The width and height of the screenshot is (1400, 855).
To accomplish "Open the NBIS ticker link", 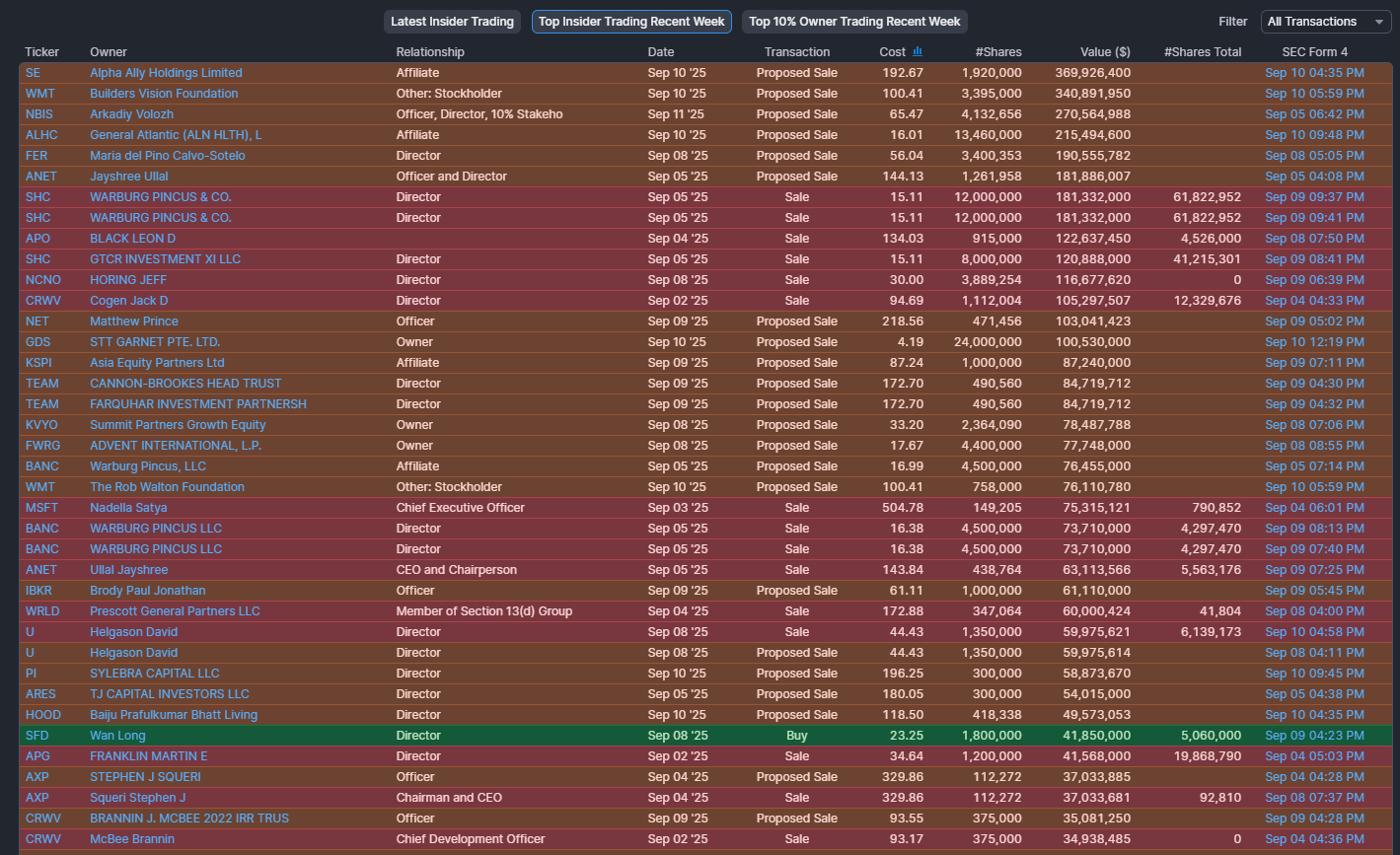I will (39, 114).
